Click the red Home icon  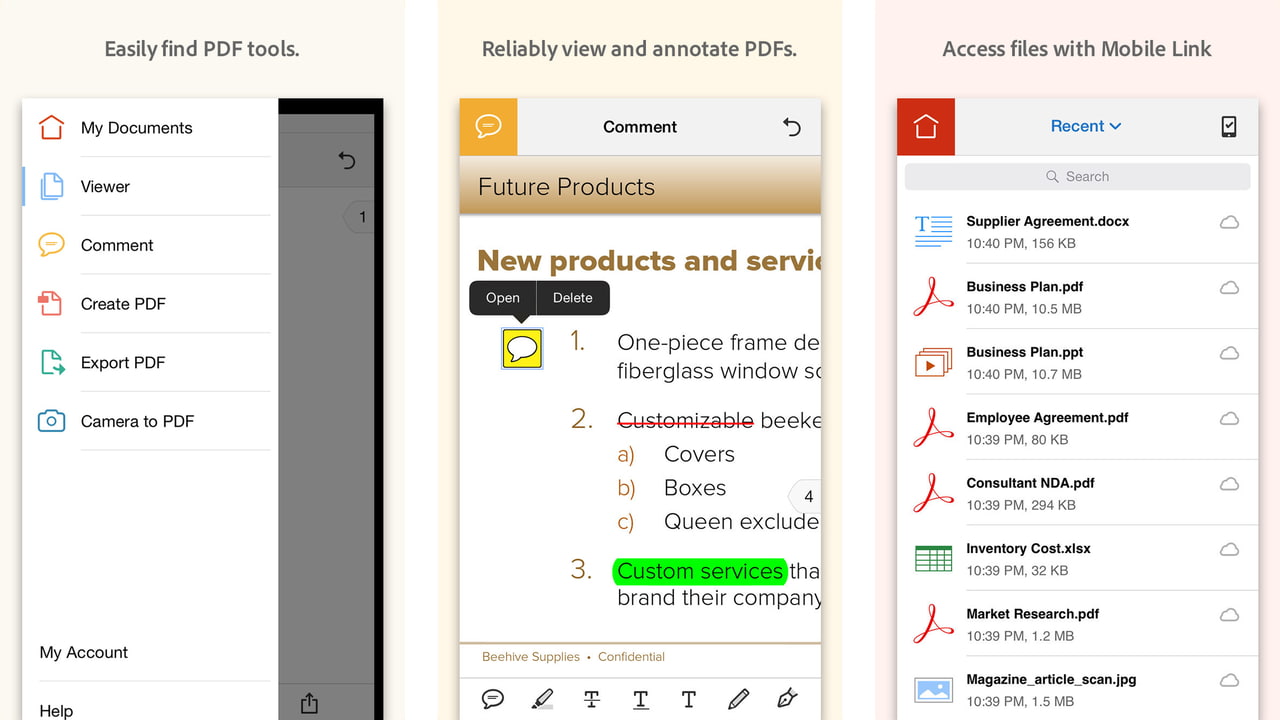click(x=926, y=127)
